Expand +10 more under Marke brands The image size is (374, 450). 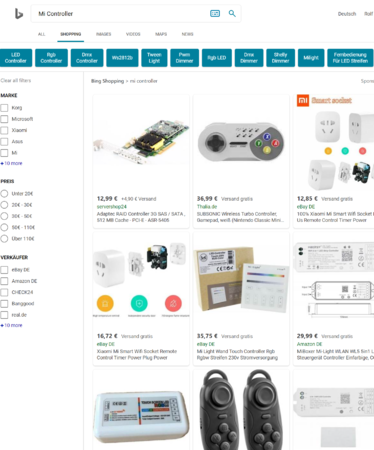(11, 163)
